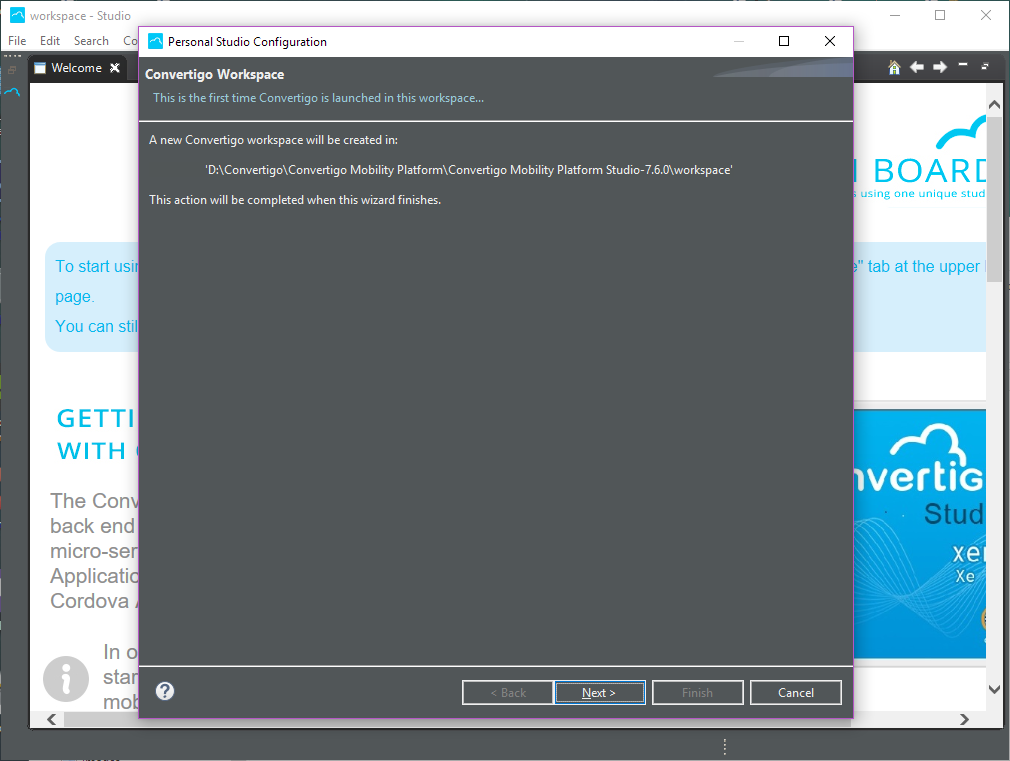Viewport: 1010px width, 761px height.
Task: Navigate forward with the right arrow icon
Action: click(x=940, y=67)
